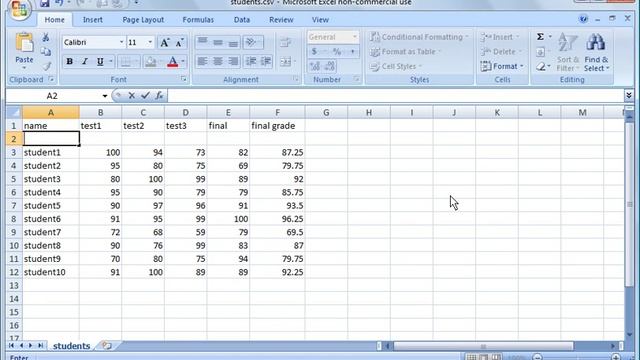
Task: Open the Underline style dropdown arrow
Action: (x=111, y=62)
